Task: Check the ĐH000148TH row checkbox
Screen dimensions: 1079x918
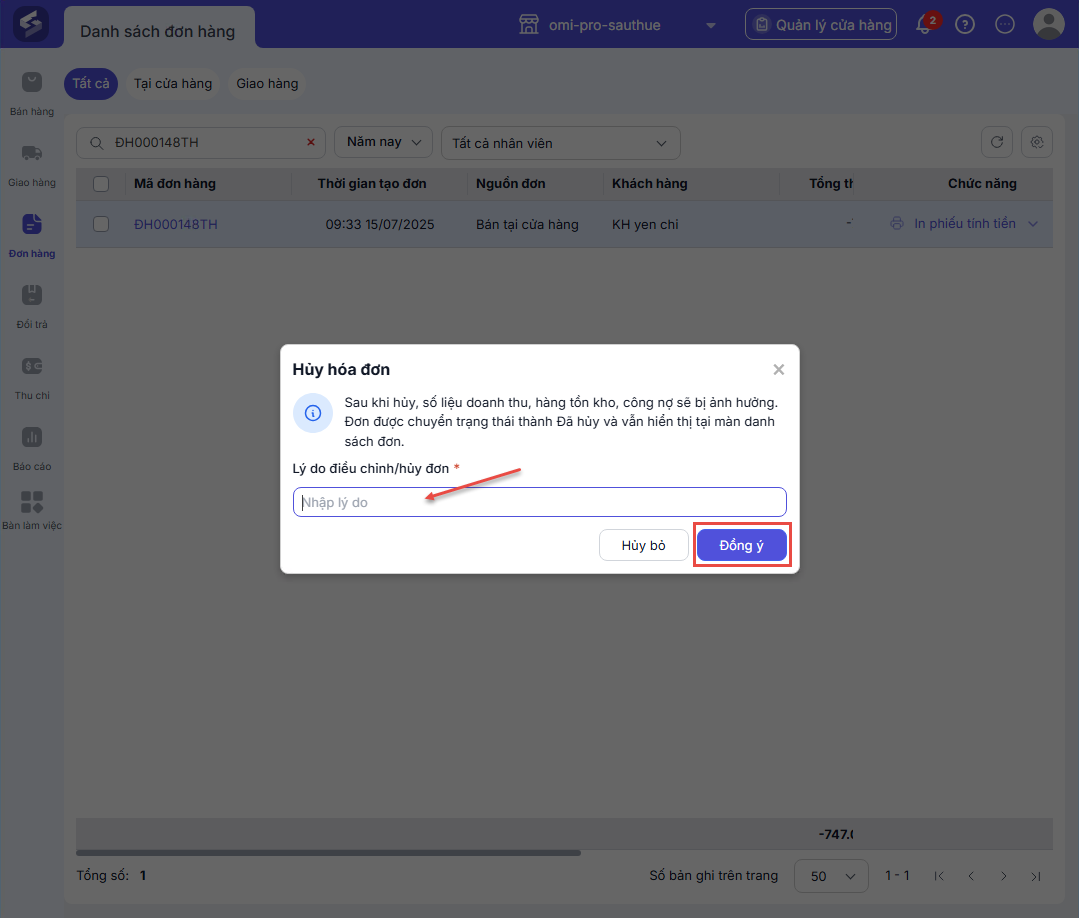Action: point(101,224)
